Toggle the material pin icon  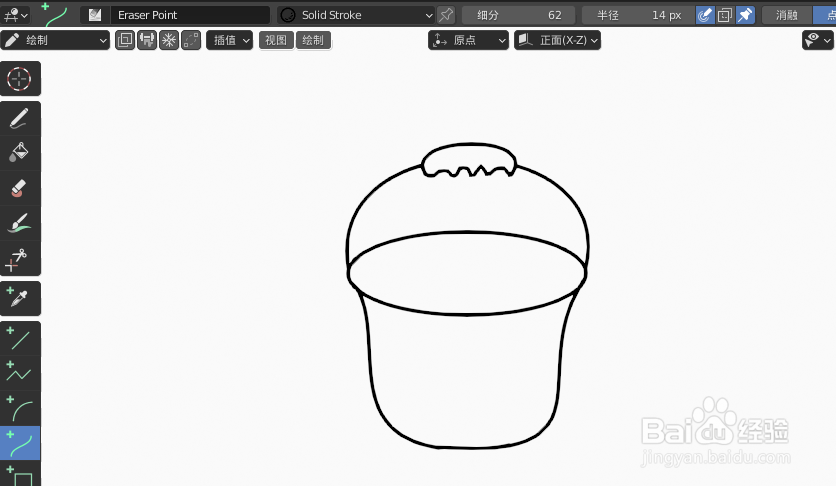point(446,15)
